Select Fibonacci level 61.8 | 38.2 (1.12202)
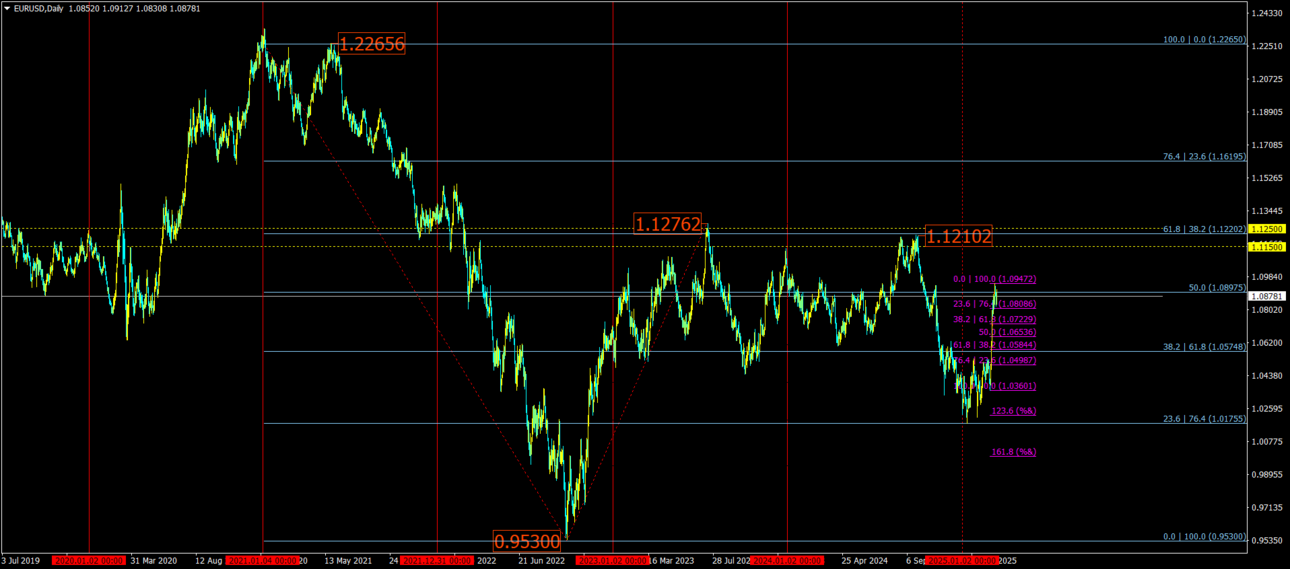 click(x=1204, y=229)
